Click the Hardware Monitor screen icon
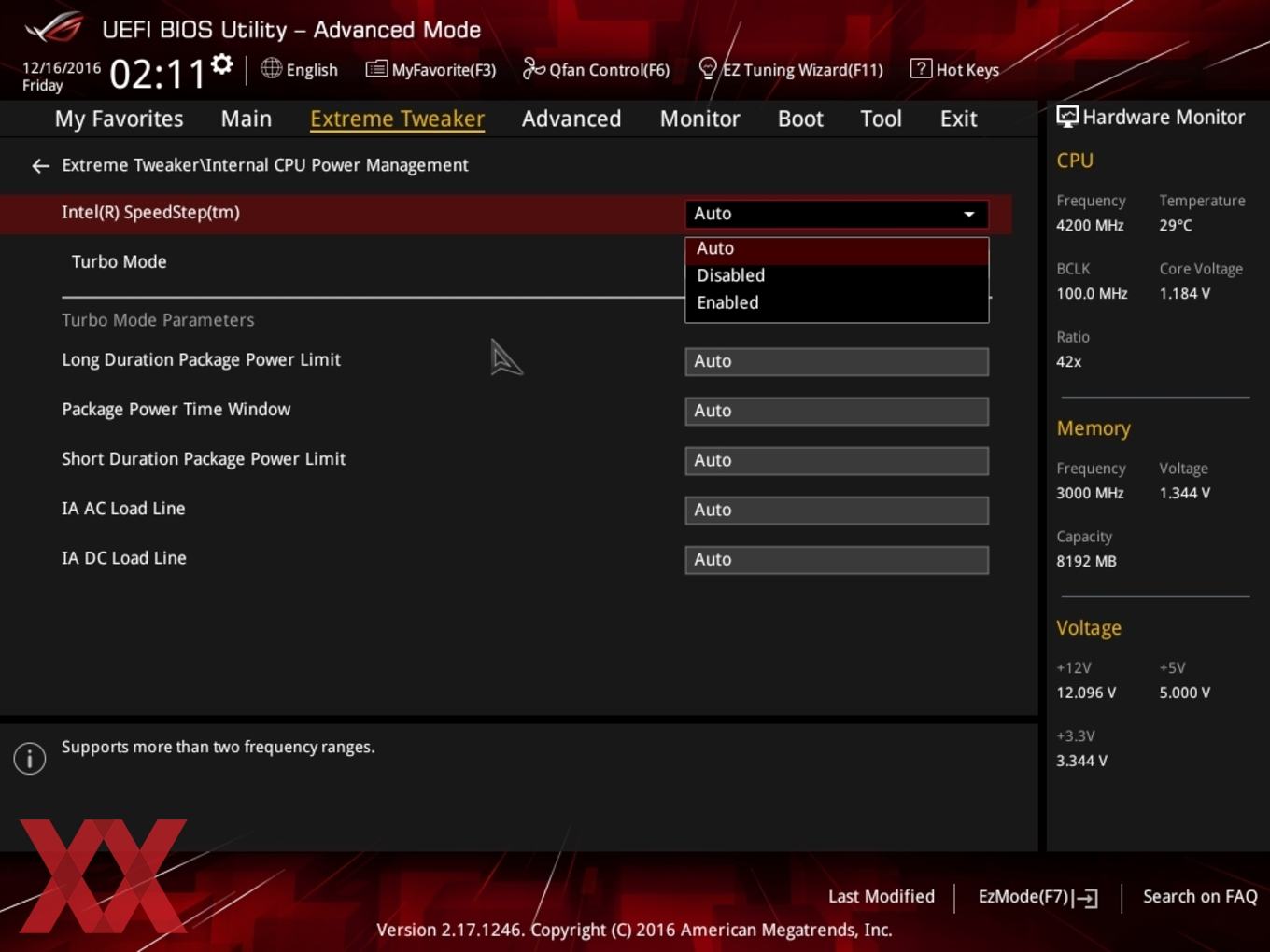Screen dimensions: 1270x952 pyautogui.click(x=1067, y=117)
